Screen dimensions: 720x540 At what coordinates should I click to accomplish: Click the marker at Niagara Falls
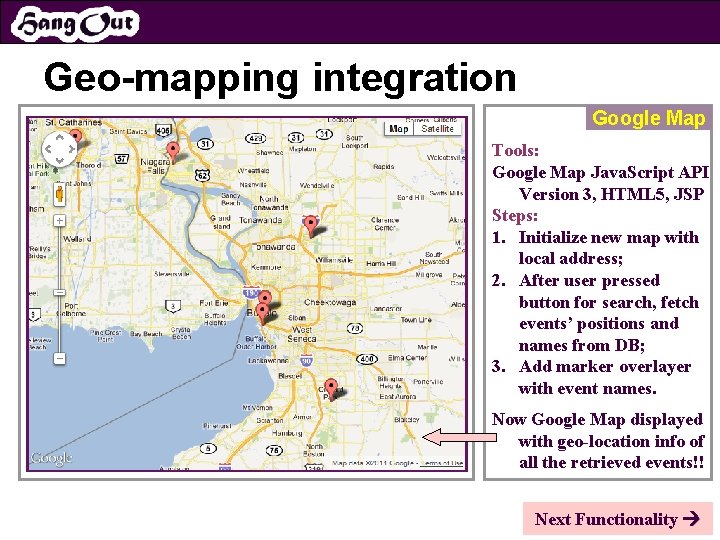pos(173,151)
